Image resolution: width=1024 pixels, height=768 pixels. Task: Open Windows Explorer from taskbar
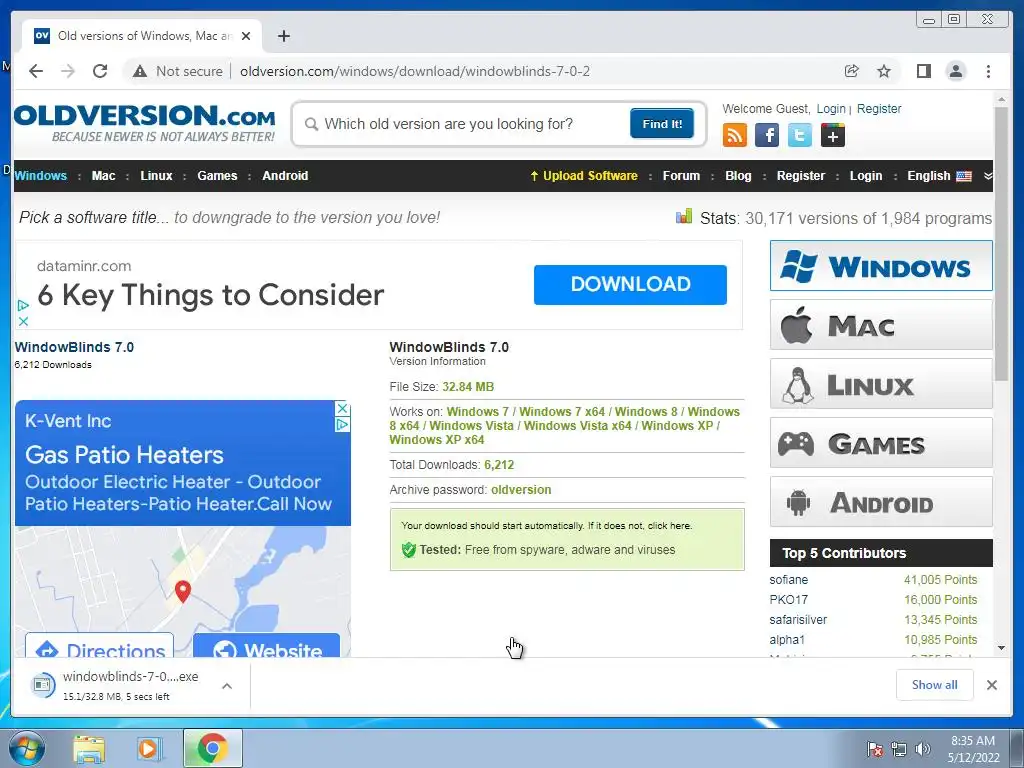pyautogui.click(x=89, y=749)
